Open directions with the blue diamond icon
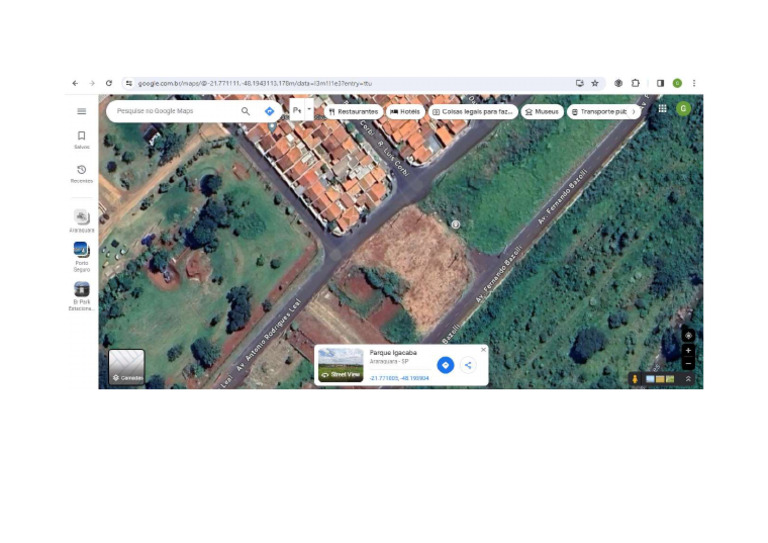The height and width of the screenshot is (543, 768). (x=269, y=111)
